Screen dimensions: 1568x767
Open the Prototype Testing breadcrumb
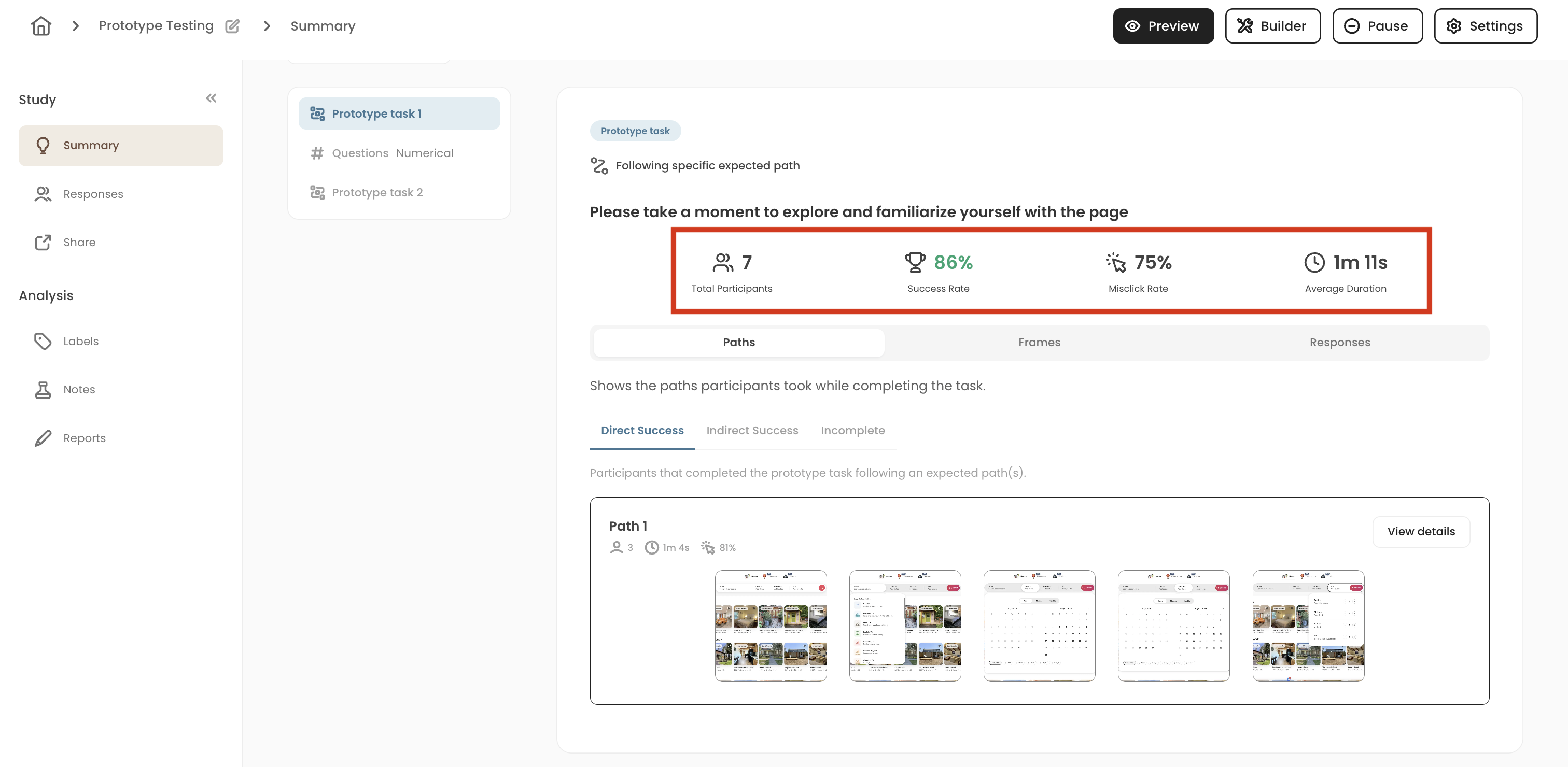157,26
